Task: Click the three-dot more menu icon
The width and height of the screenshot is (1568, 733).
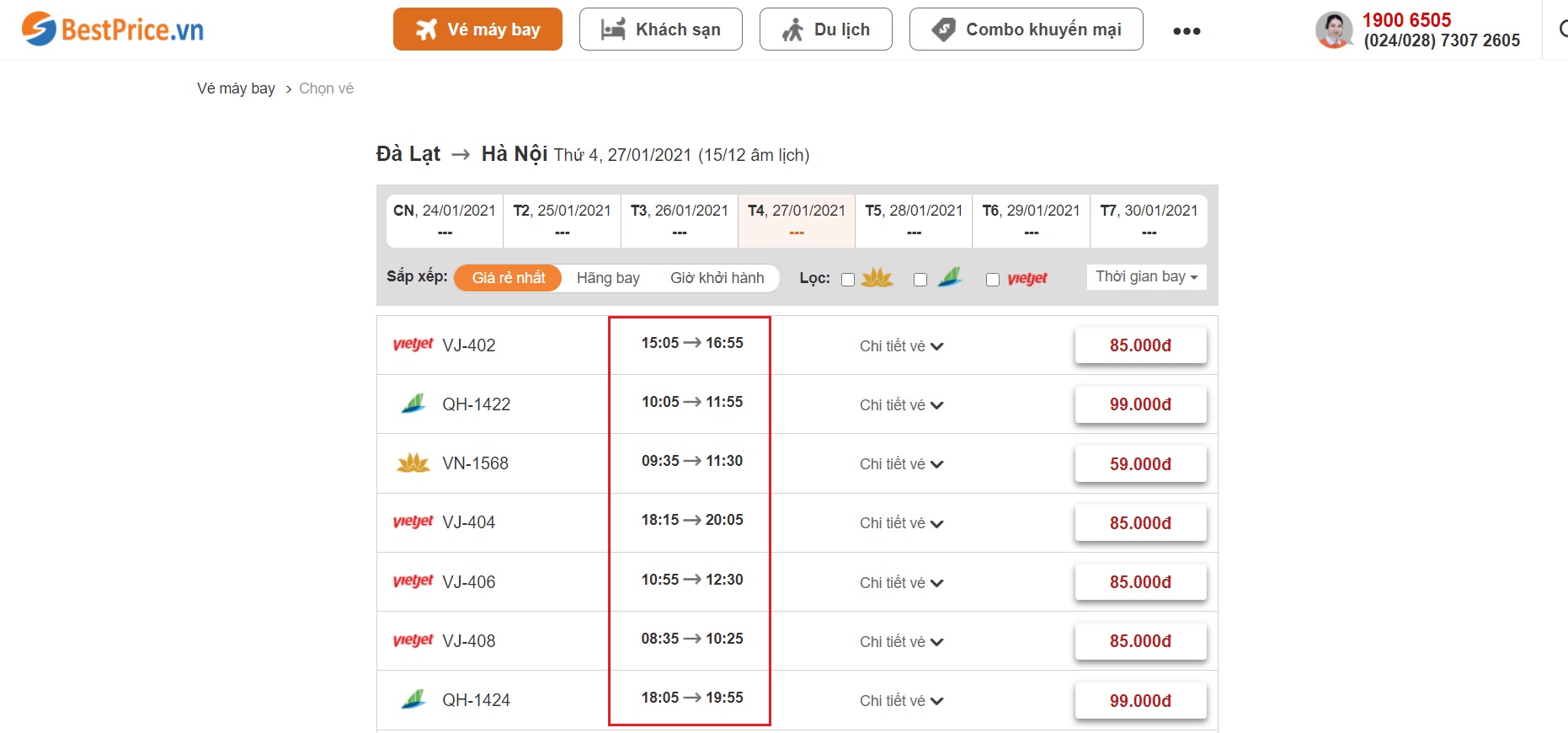Action: (x=1187, y=31)
